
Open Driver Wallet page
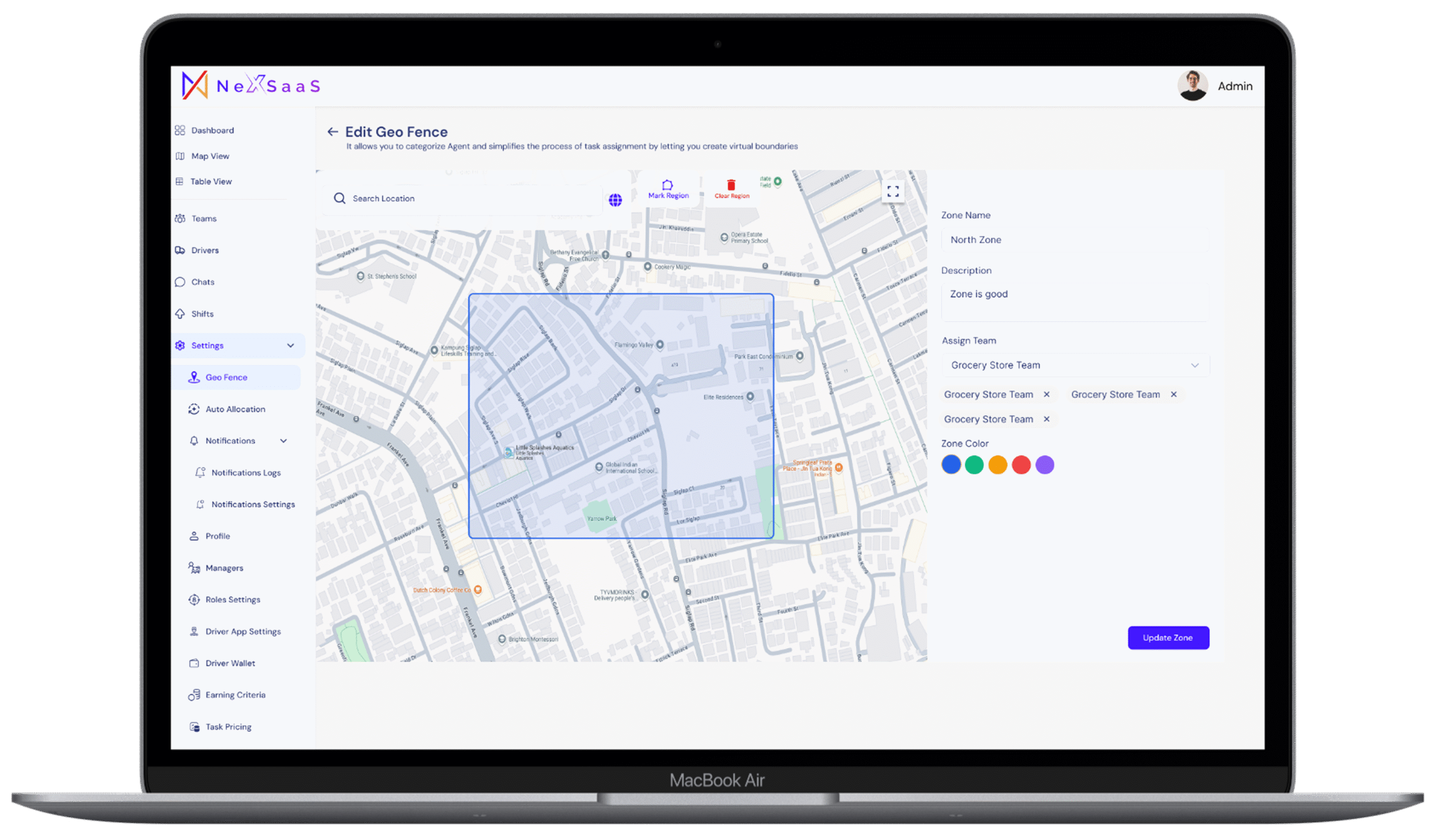tap(230, 663)
